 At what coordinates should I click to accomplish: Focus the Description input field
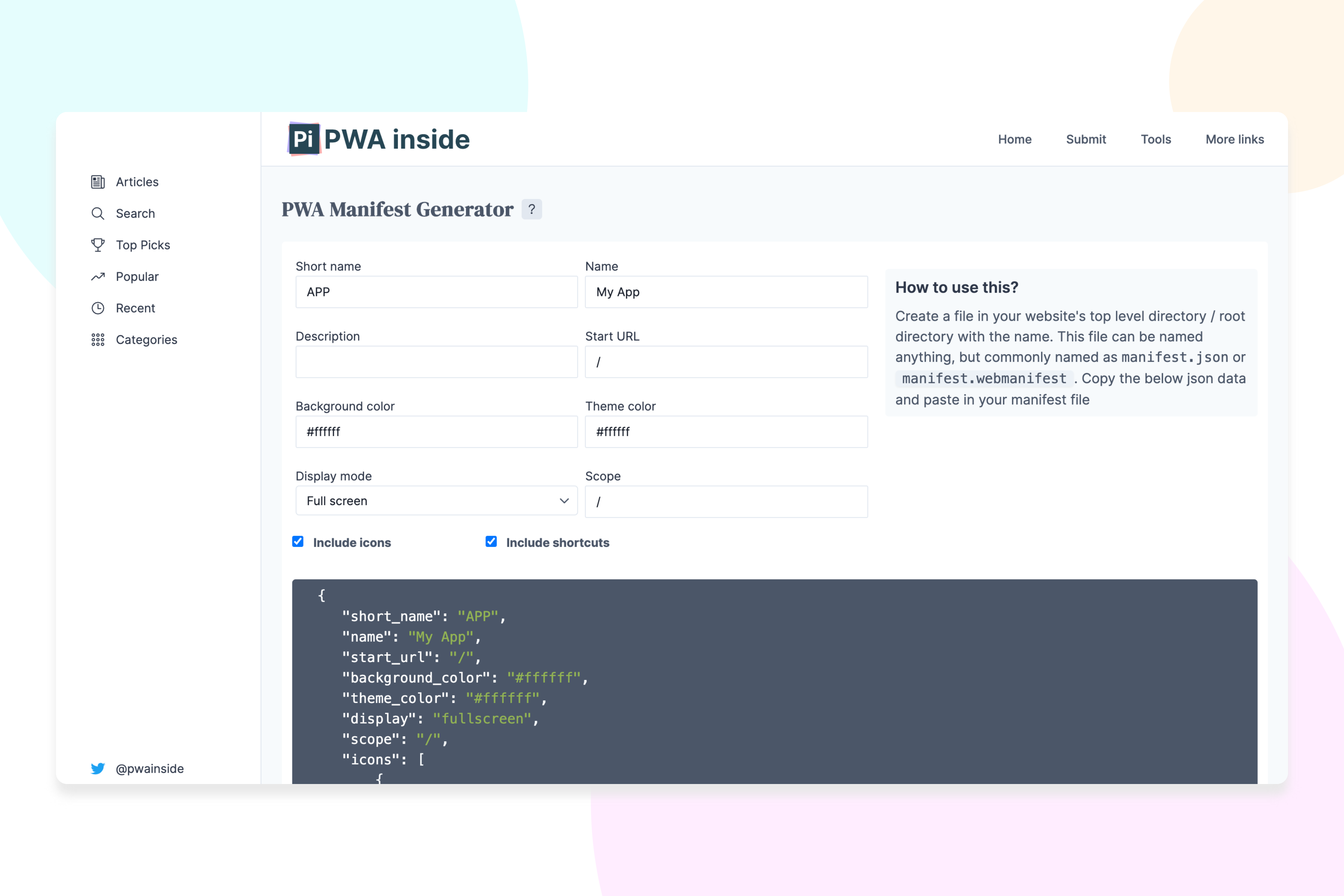tap(436, 362)
